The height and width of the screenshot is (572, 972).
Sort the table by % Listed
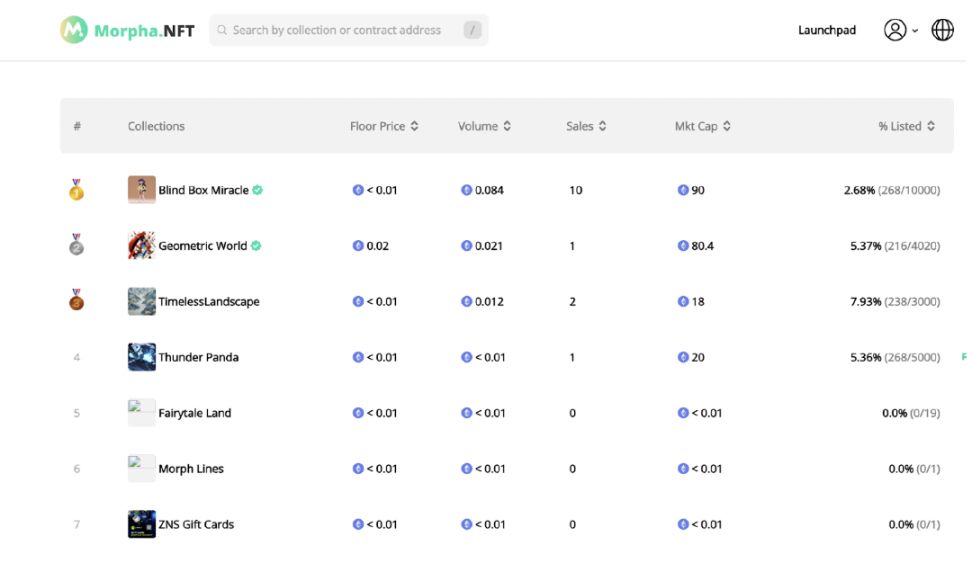pyautogui.click(x=906, y=126)
